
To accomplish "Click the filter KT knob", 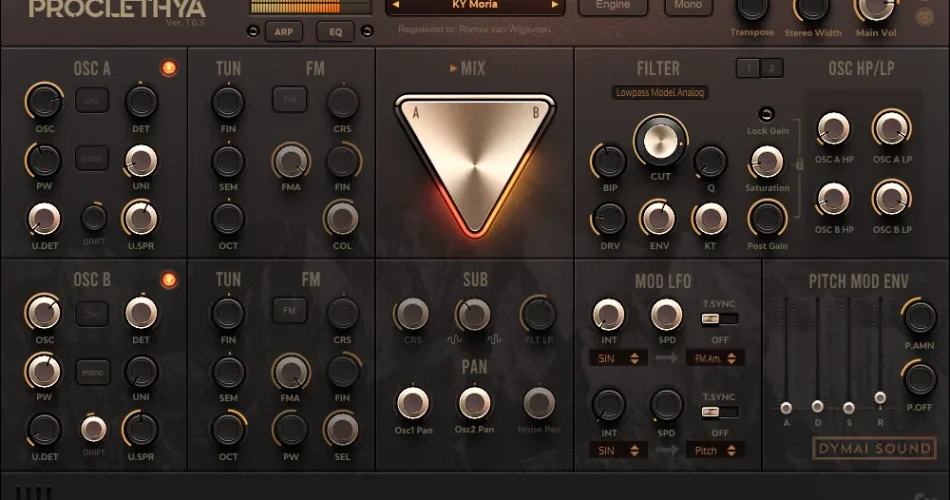I will [710, 218].
